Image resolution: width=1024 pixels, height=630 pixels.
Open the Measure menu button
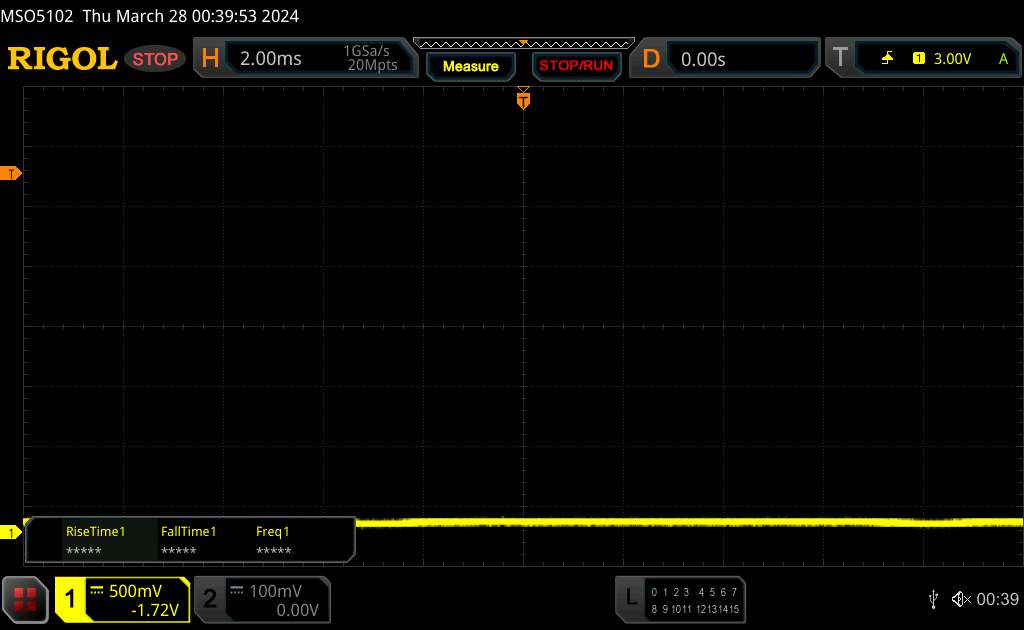[470, 66]
